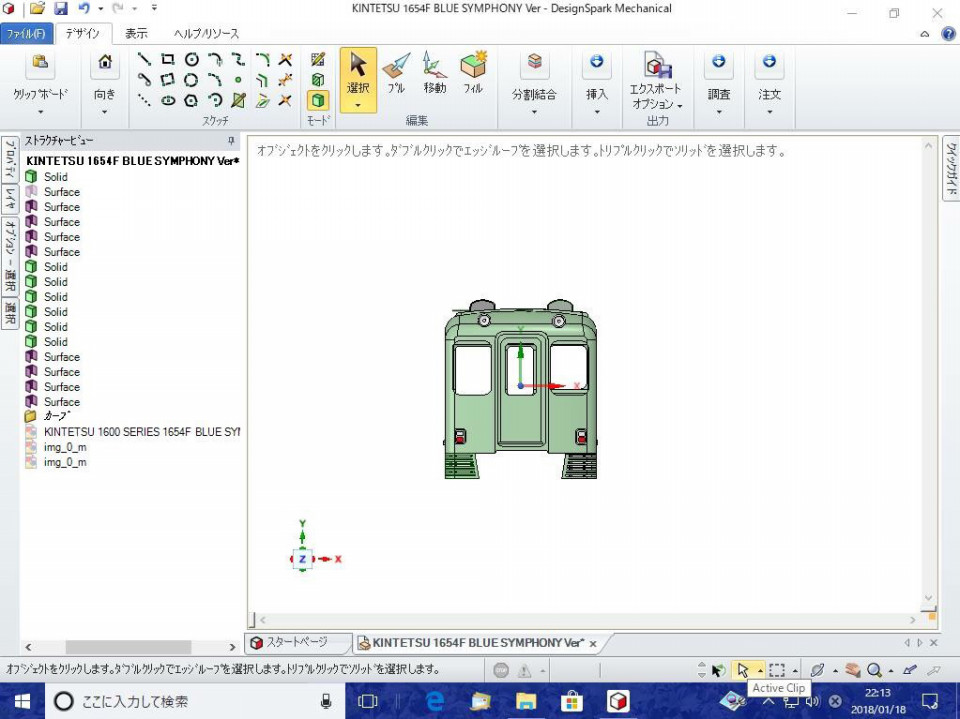Open File Explorer from the taskbar
Screen dimensions: 960x719
(526, 701)
